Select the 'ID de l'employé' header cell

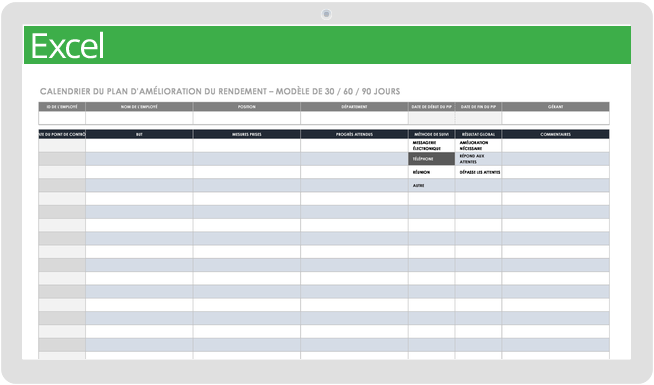tap(62, 107)
